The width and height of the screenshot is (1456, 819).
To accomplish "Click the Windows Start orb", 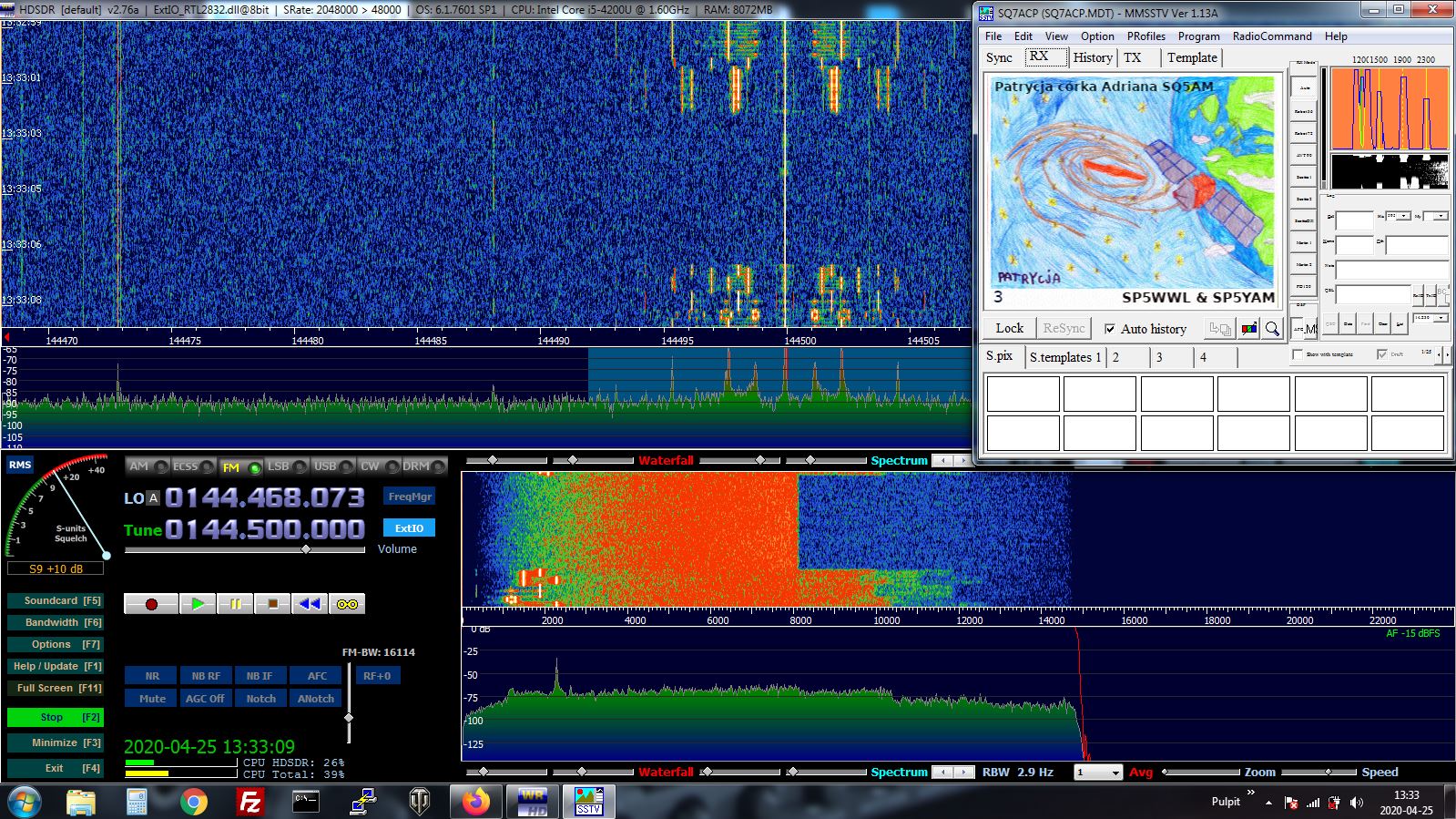I will (x=24, y=803).
